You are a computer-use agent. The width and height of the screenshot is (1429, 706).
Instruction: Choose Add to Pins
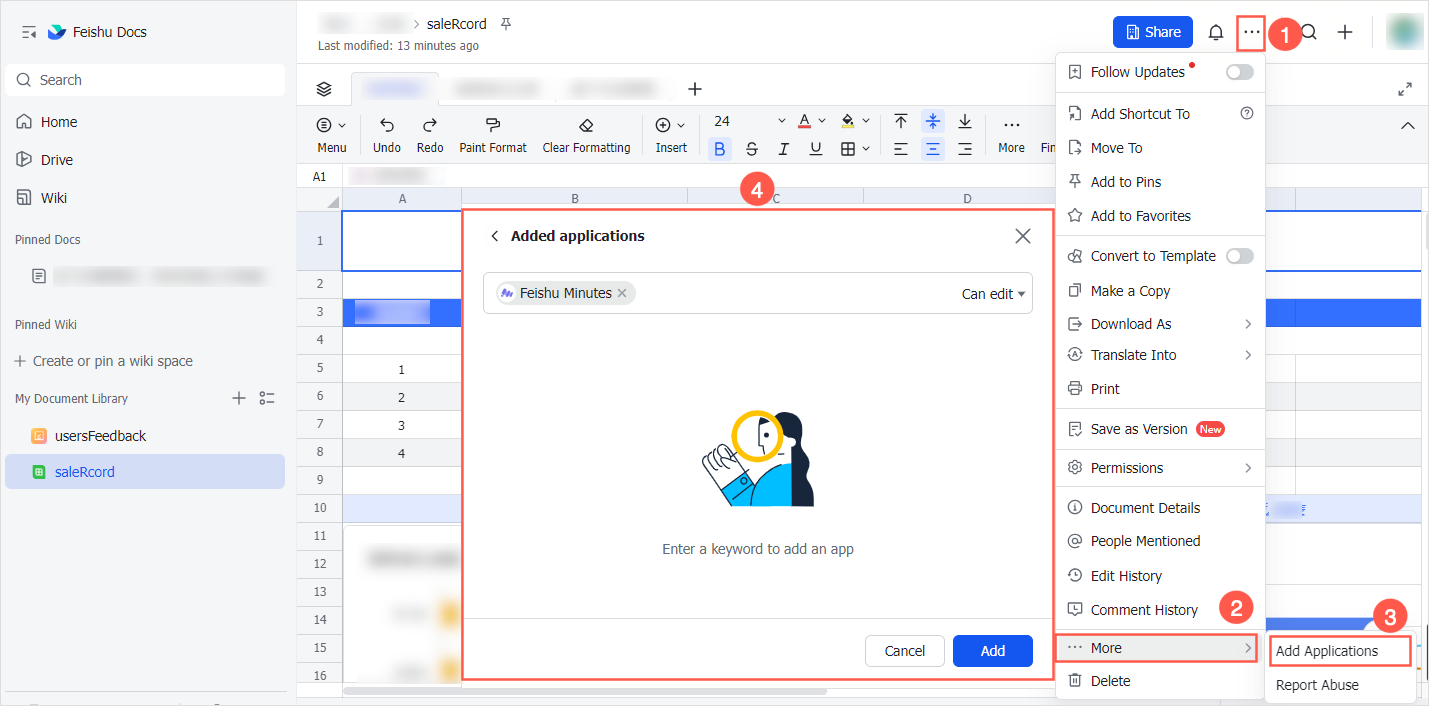tap(1160, 182)
